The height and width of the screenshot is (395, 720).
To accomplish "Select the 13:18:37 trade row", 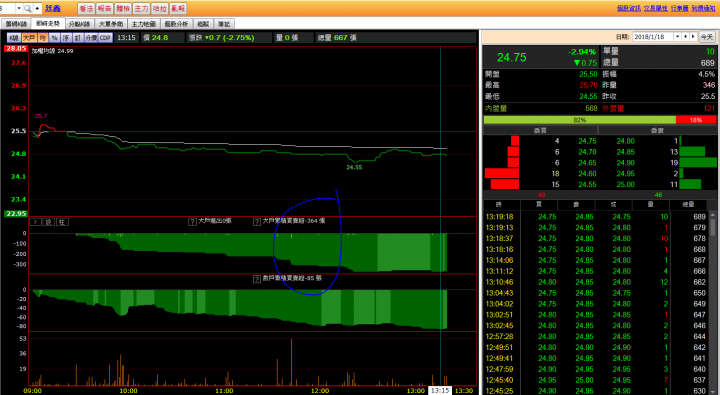I will pyautogui.click(x=596, y=238).
